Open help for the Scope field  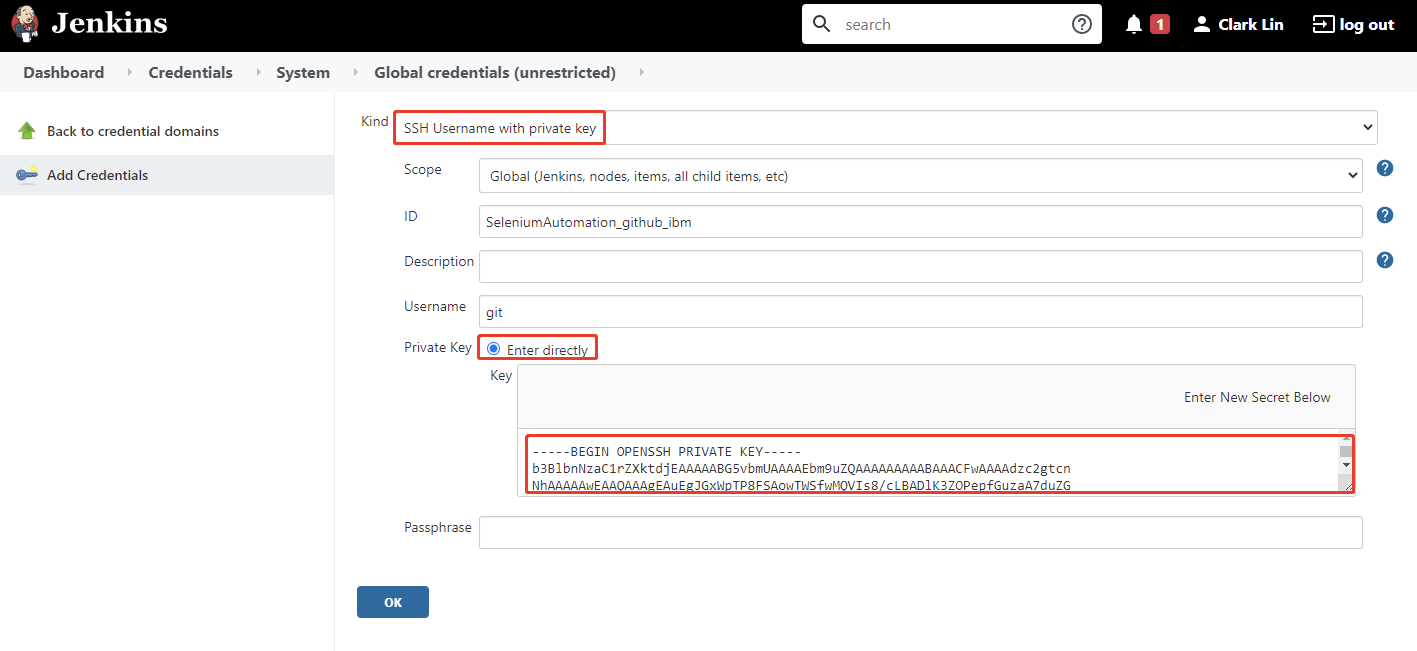point(1385,168)
